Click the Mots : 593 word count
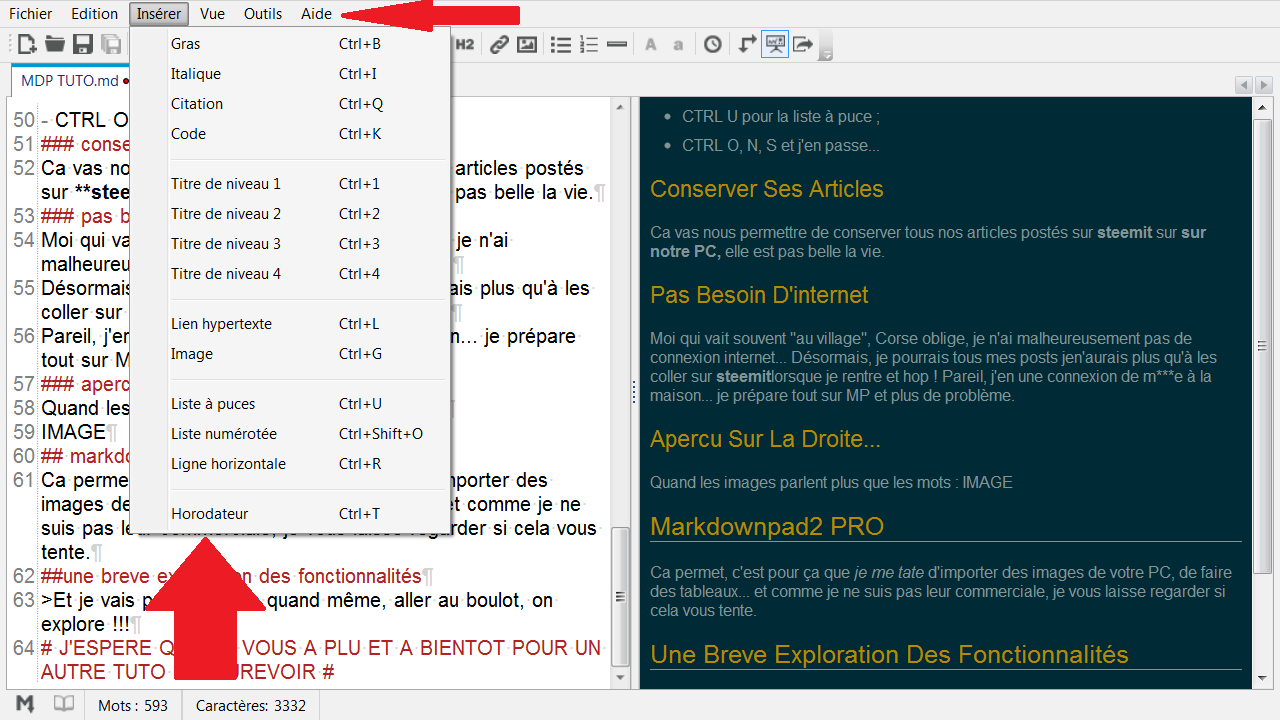 [133, 705]
